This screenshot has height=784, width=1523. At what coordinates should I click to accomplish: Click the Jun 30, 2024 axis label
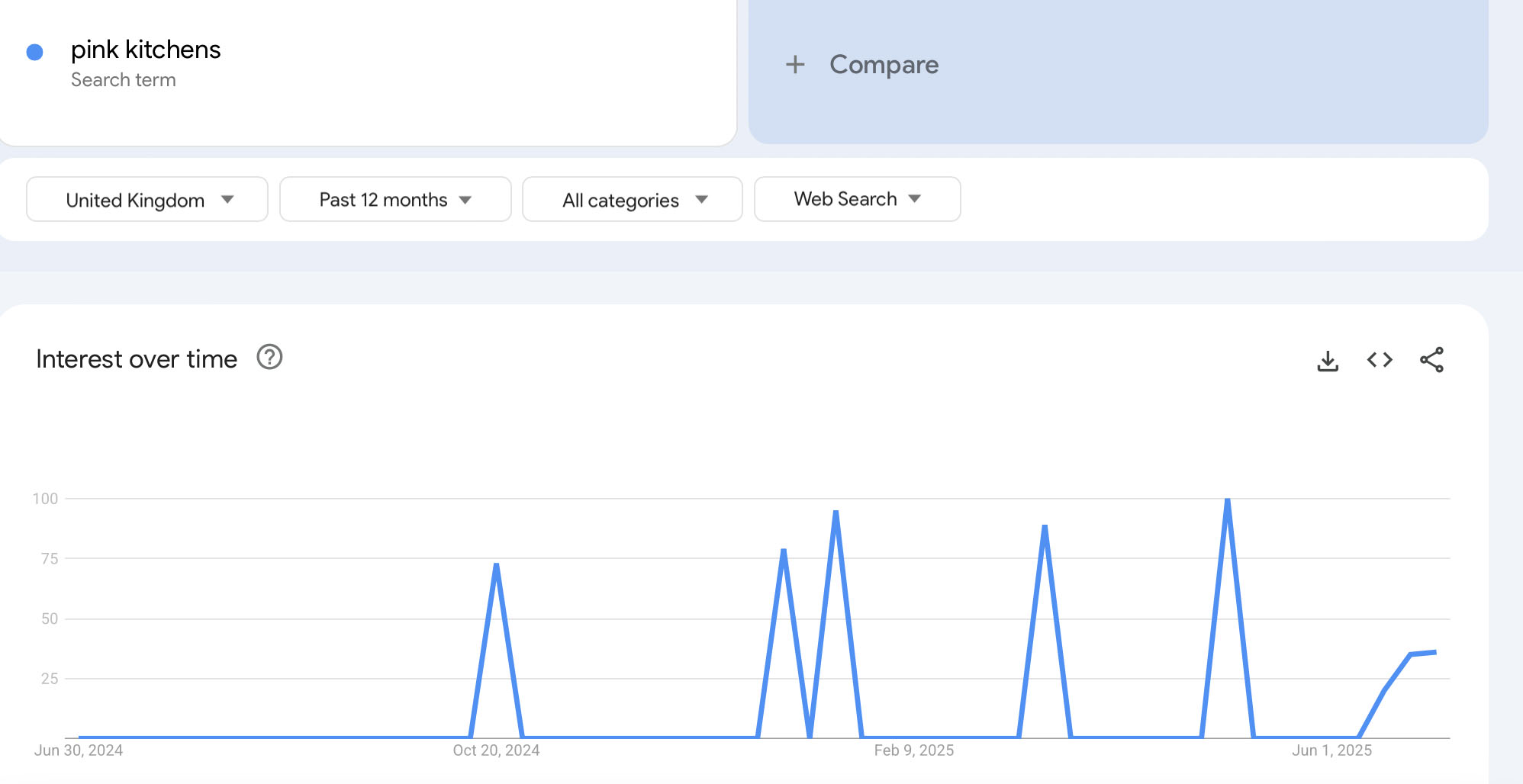[x=79, y=750]
